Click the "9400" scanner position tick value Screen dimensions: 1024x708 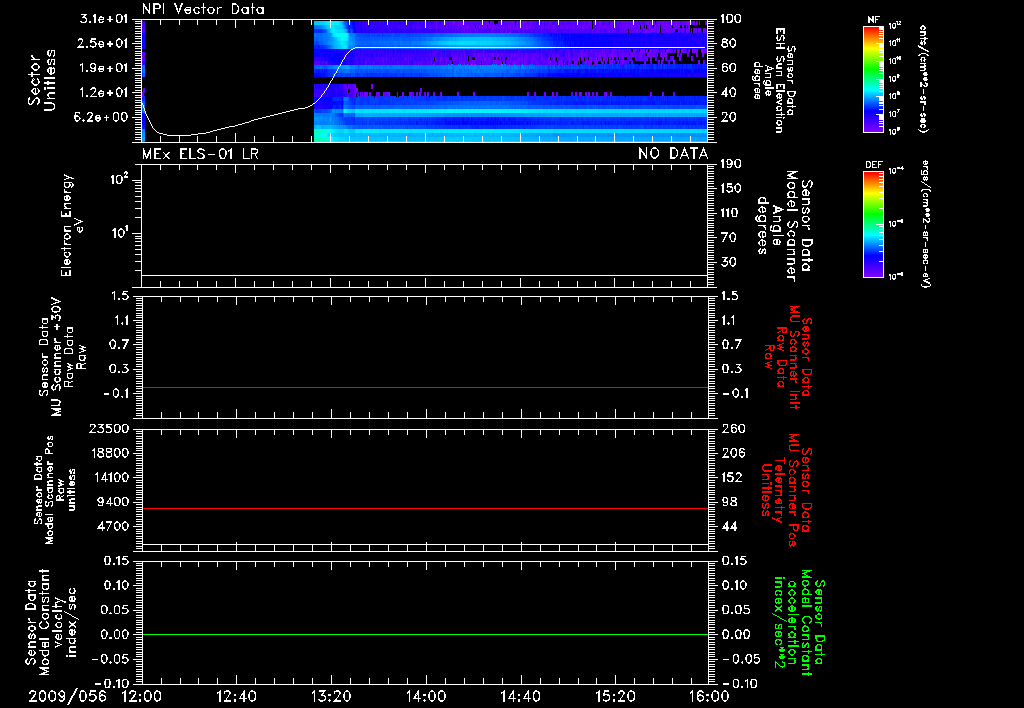[112, 502]
